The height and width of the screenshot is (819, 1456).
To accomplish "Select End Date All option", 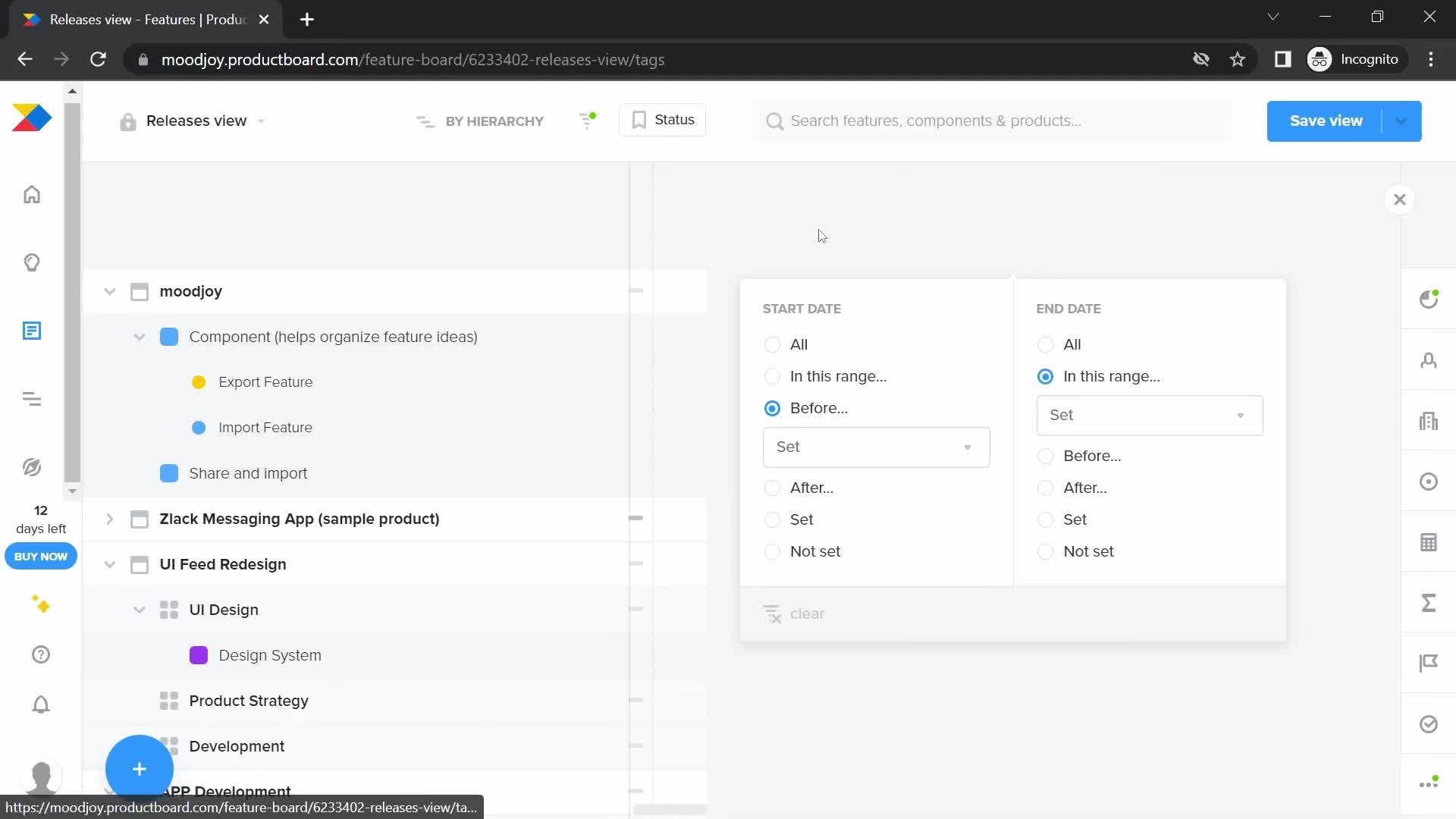I will tap(1045, 344).
